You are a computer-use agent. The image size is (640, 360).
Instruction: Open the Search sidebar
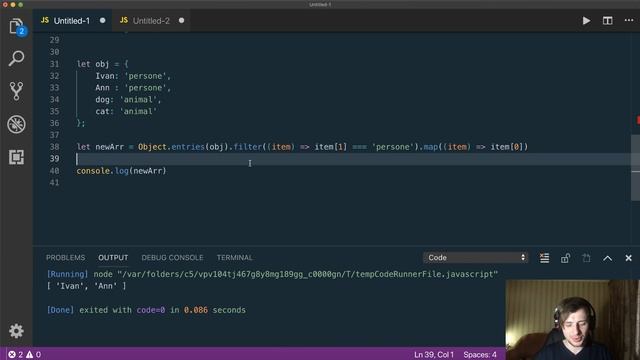[16, 58]
